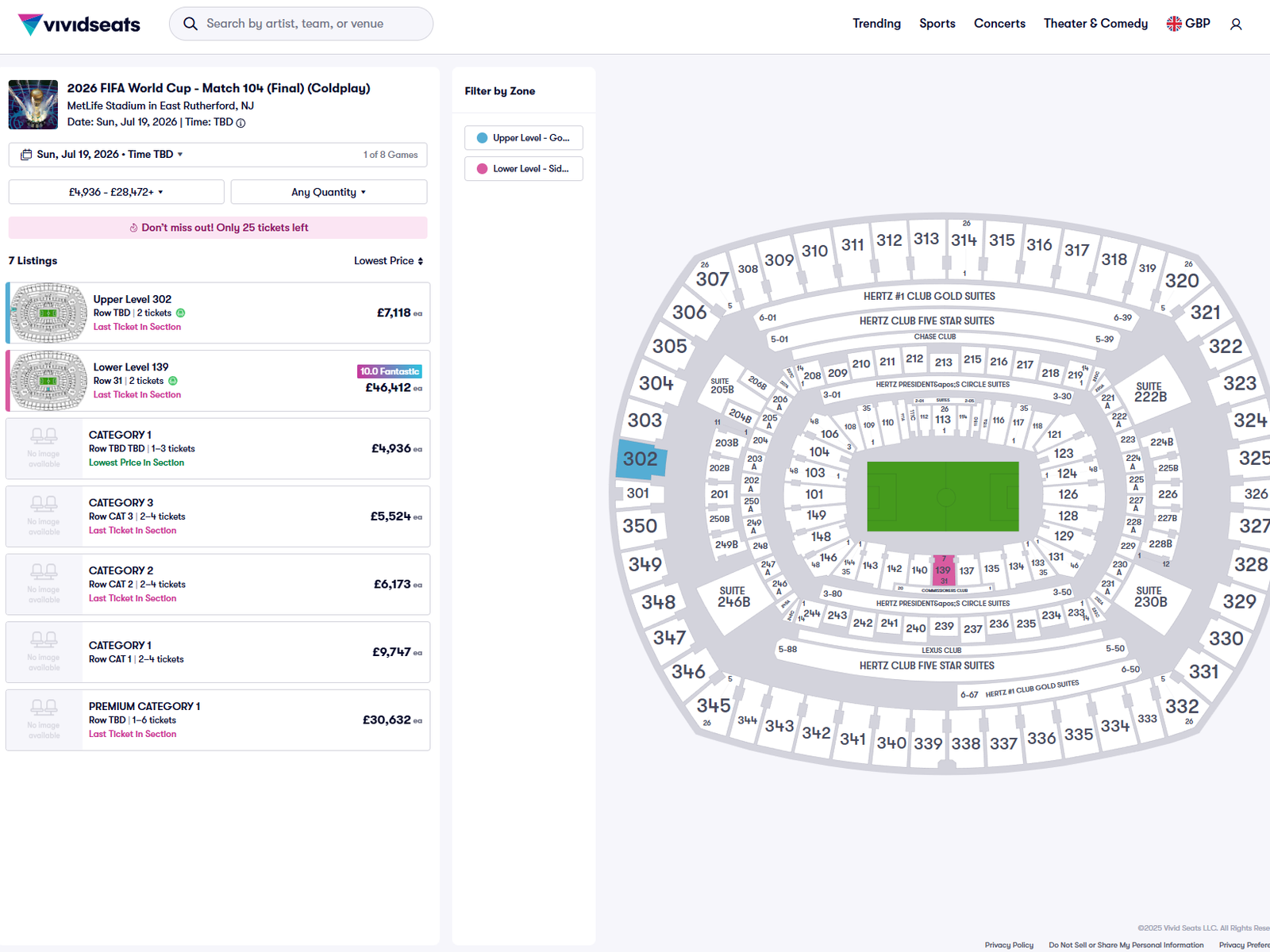Click the timer icon in the tickets-left banner
This screenshot has height=952, width=1270.
pyautogui.click(x=133, y=228)
